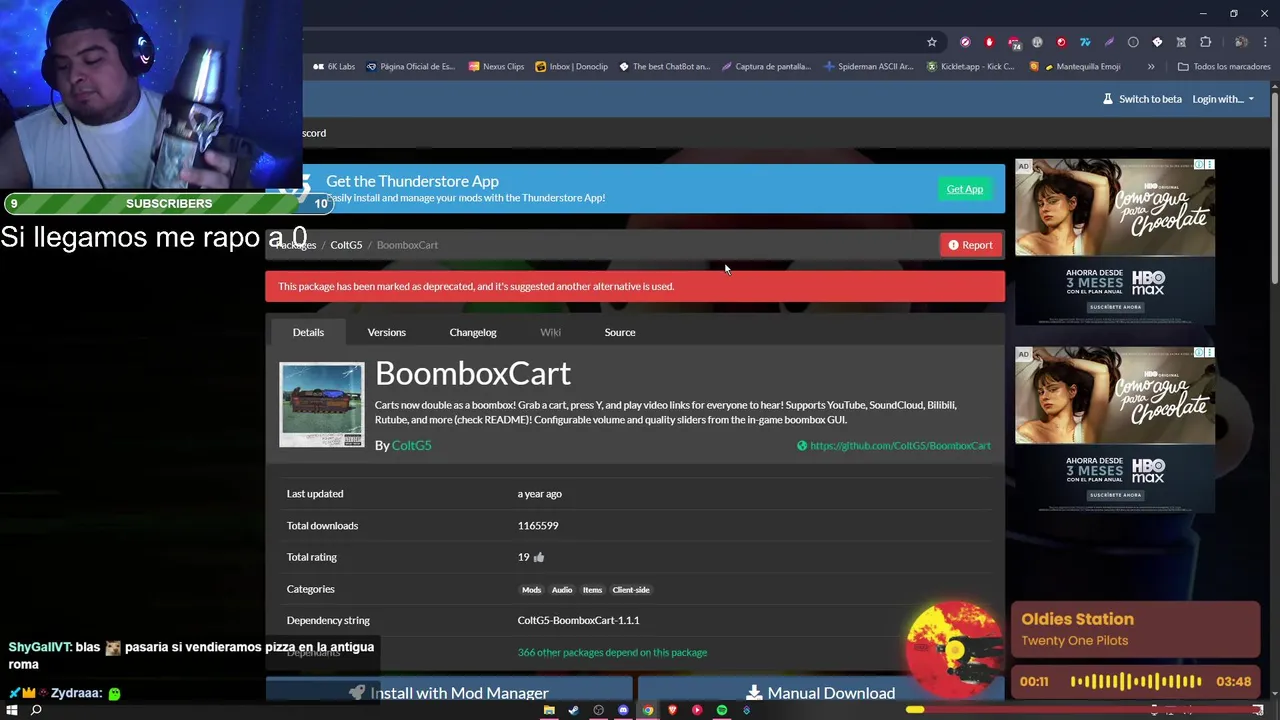The image size is (1280, 720).
Task: Open Brave browser from the taskbar
Action: (x=672, y=710)
